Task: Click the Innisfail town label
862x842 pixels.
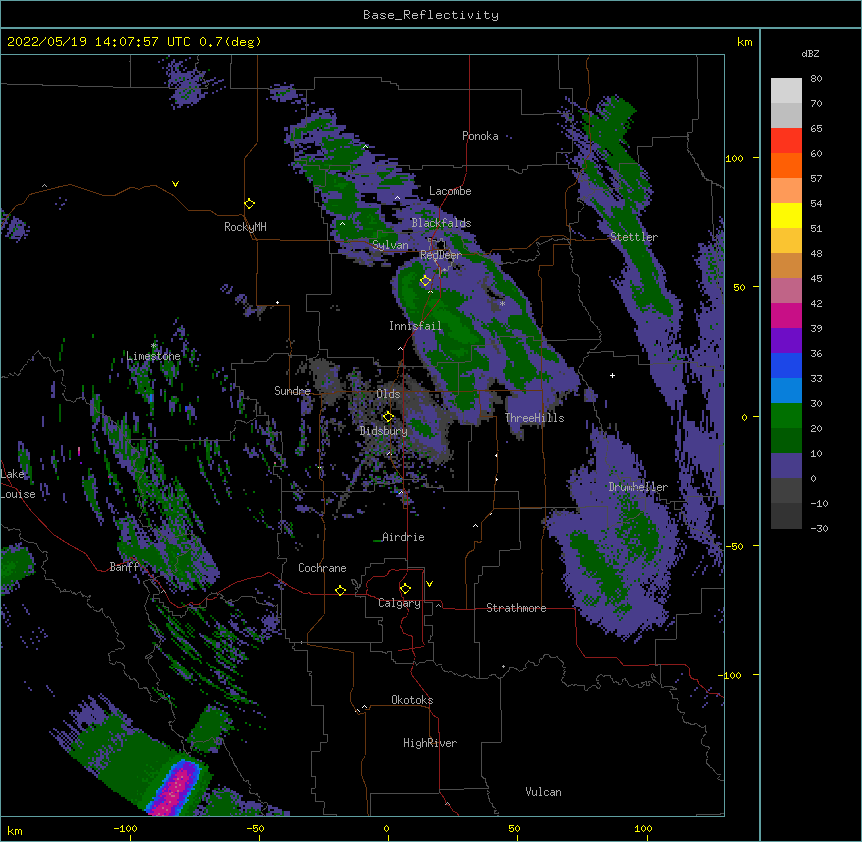Action: [x=415, y=326]
